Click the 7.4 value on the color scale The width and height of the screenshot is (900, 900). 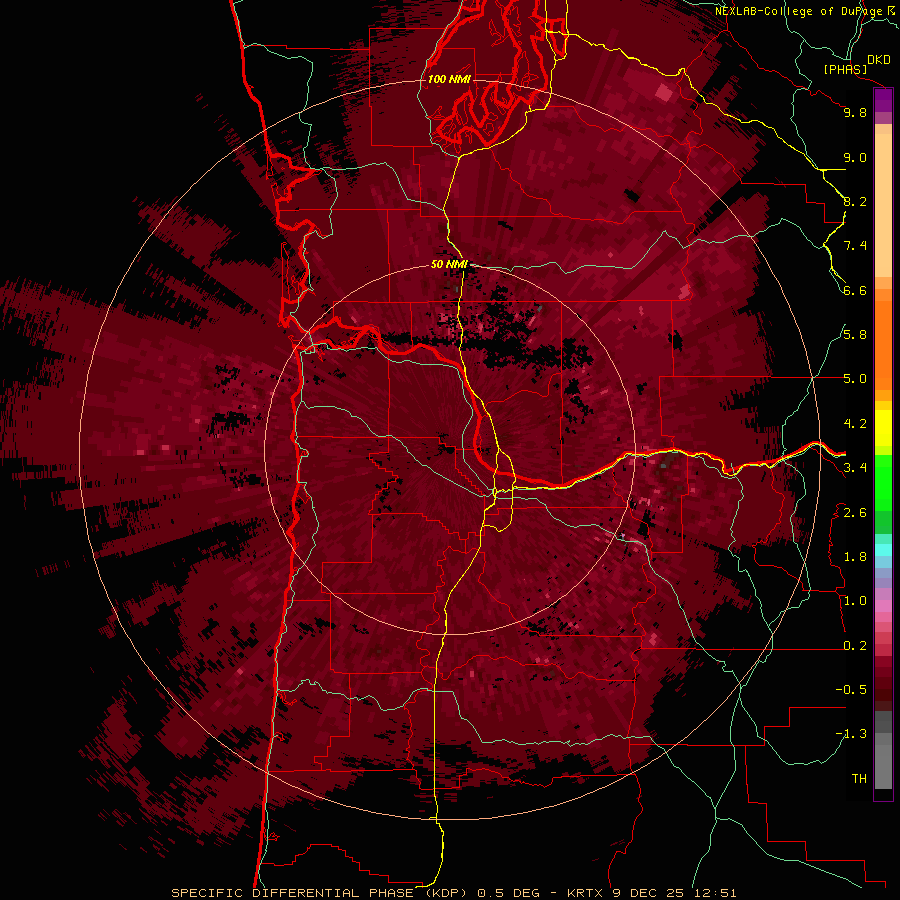pyautogui.click(x=855, y=246)
